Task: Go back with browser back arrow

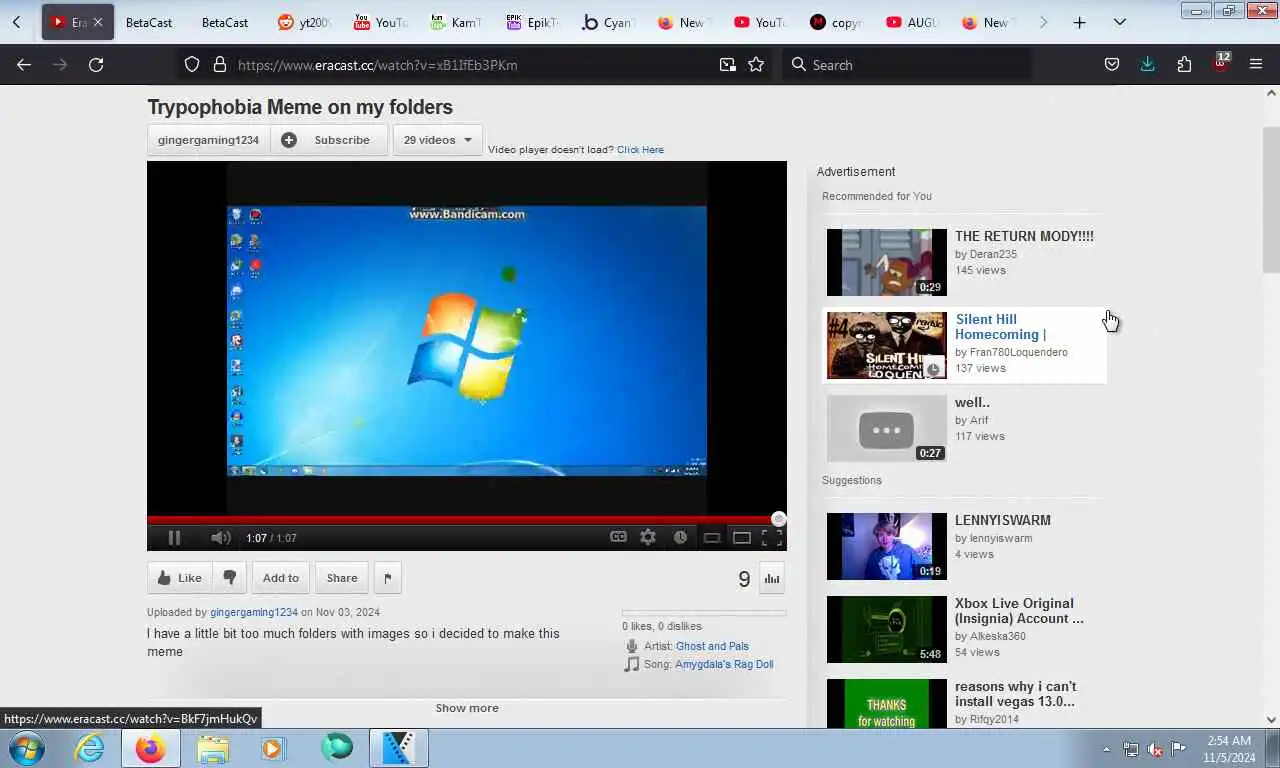Action: tap(24, 64)
